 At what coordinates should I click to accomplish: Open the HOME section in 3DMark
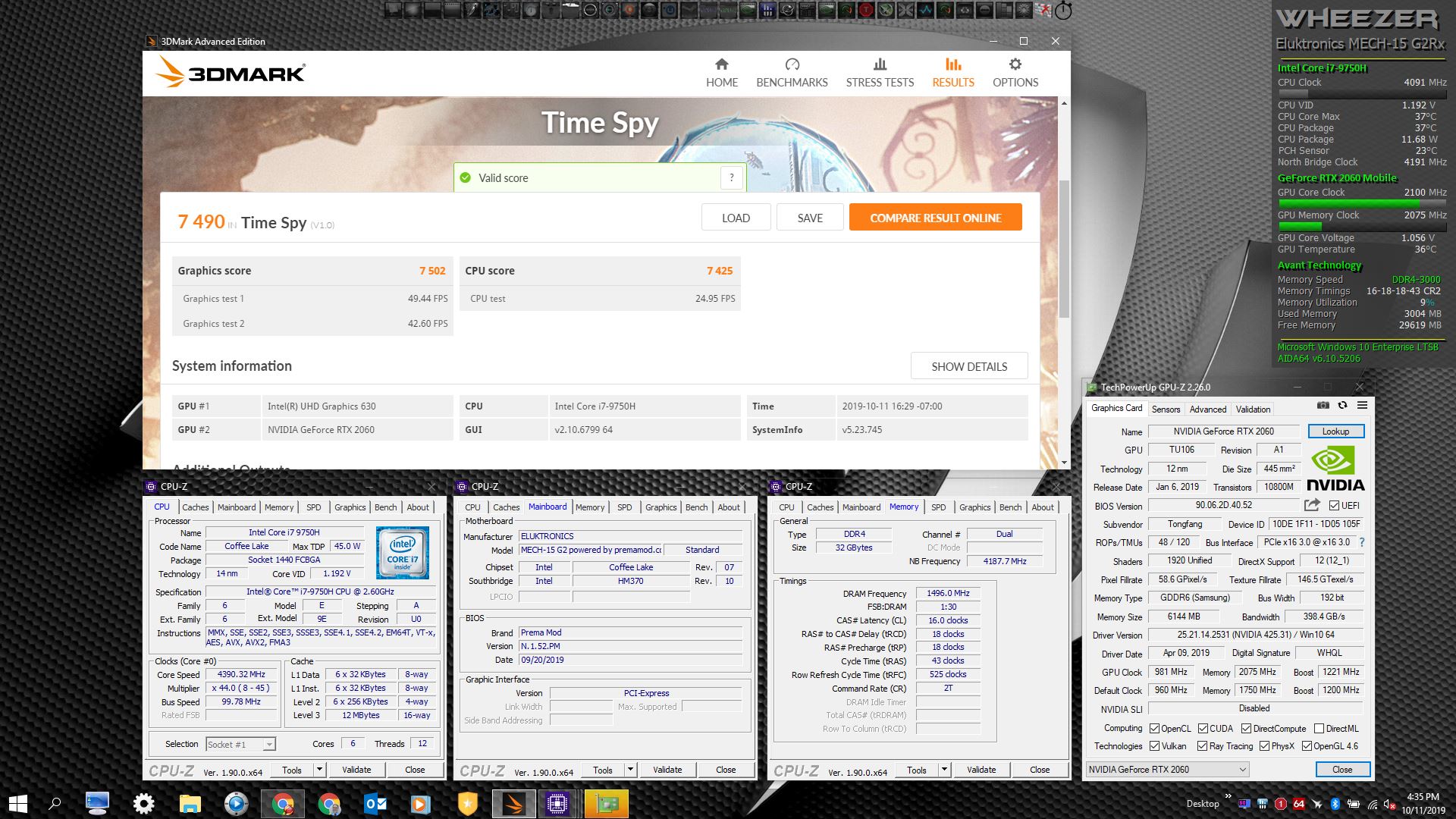pyautogui.click(x=721, y=73)
